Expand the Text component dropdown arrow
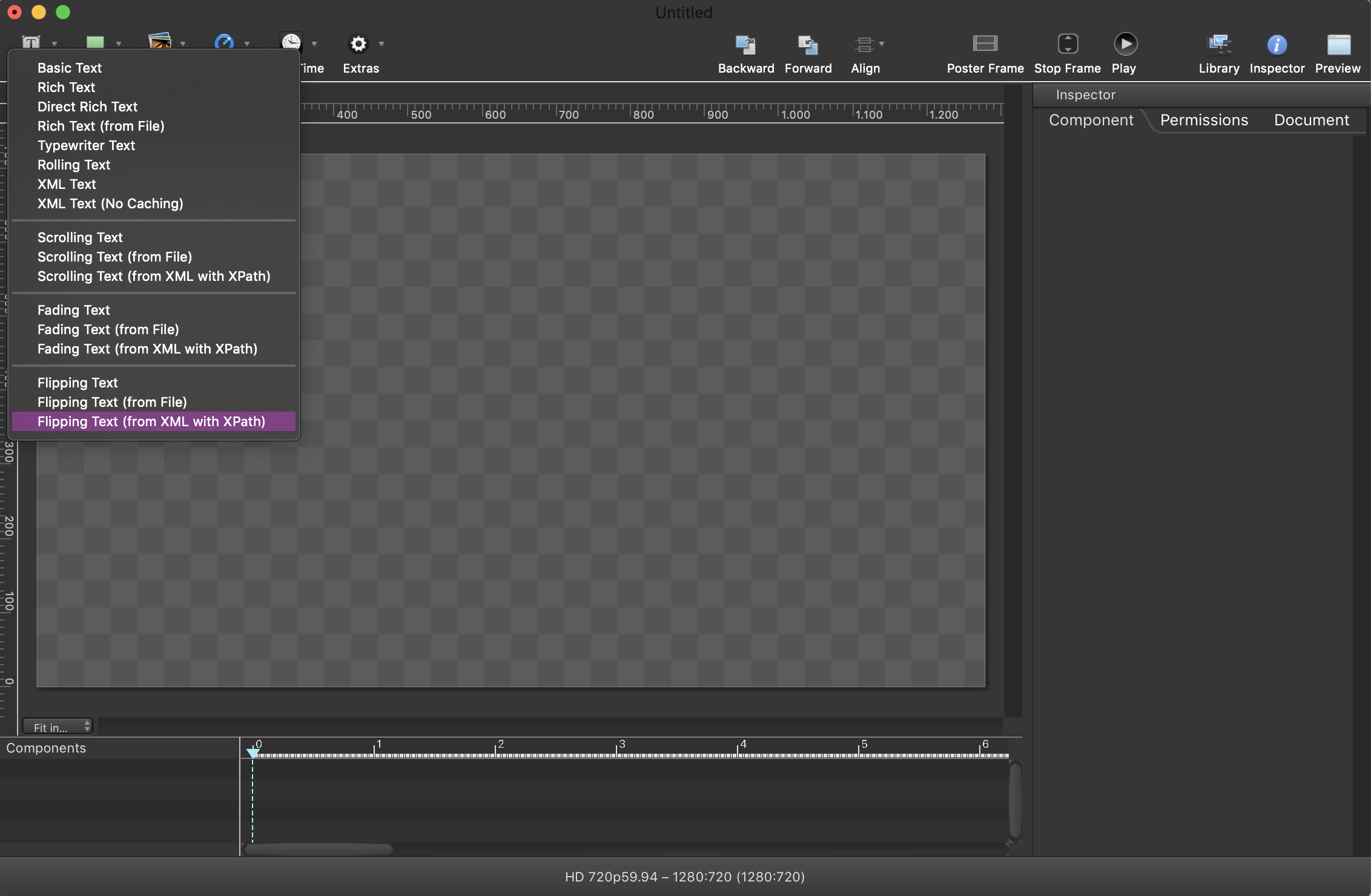 coord(55,44)
